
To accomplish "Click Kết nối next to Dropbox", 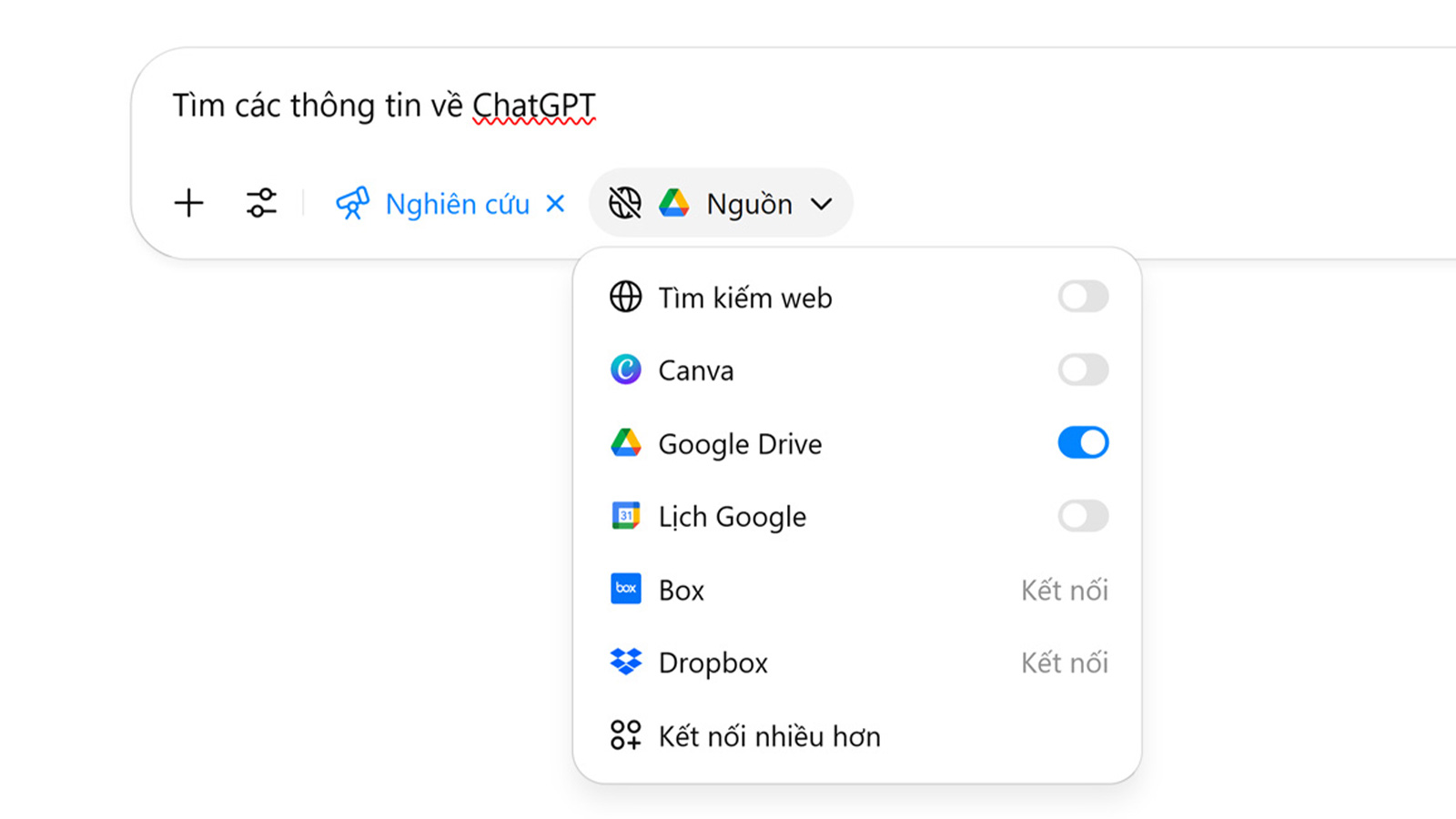I will coord(1064,662).
